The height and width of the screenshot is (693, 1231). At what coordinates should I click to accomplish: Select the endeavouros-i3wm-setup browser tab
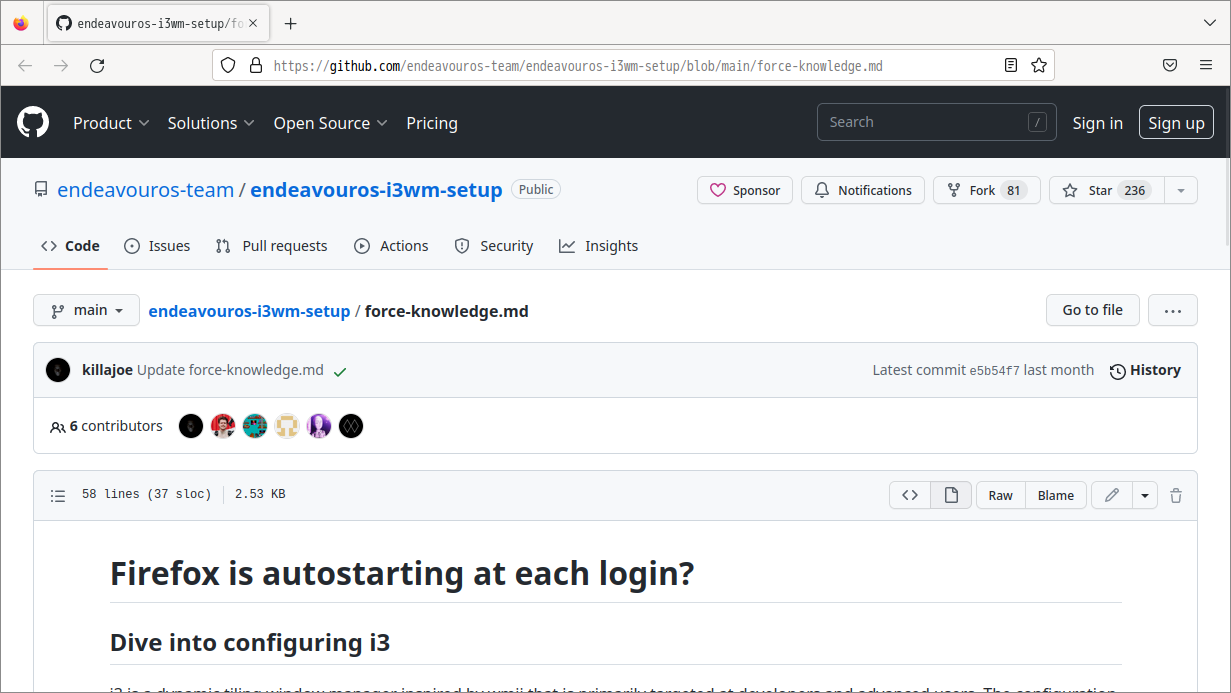click(158, 23)
